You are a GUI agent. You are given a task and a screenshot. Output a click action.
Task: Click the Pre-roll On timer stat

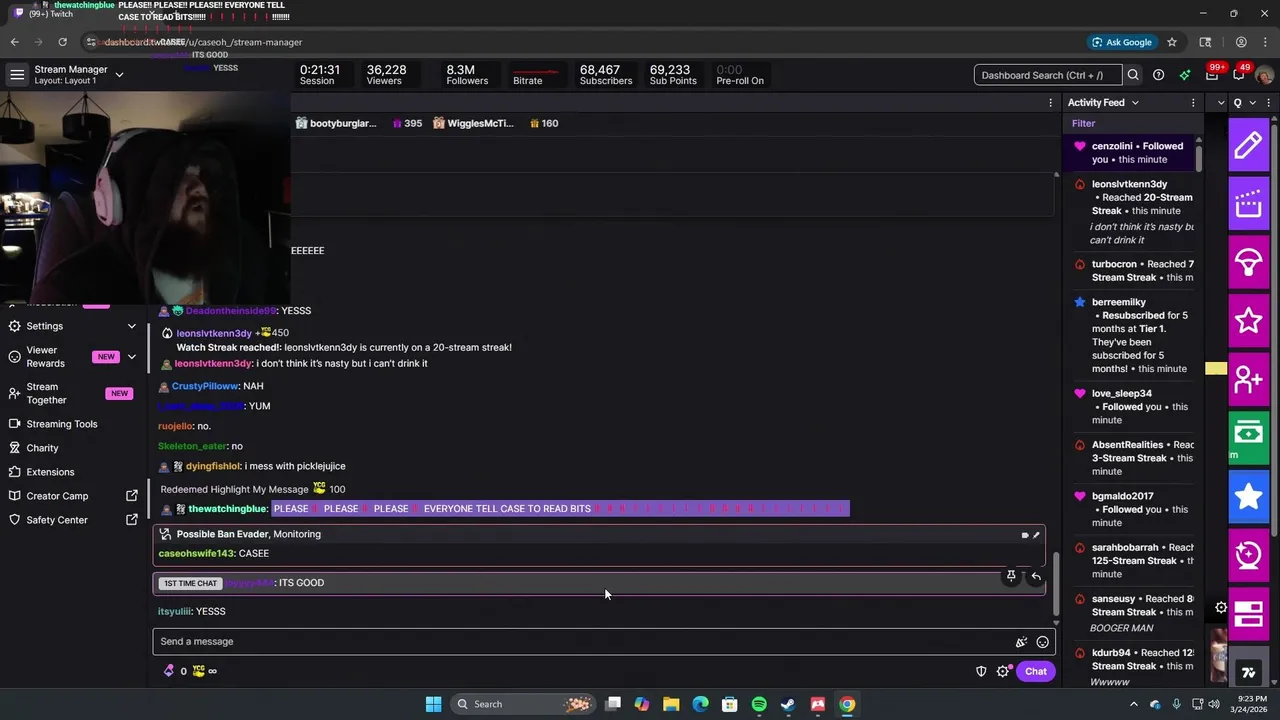point(740,75)
